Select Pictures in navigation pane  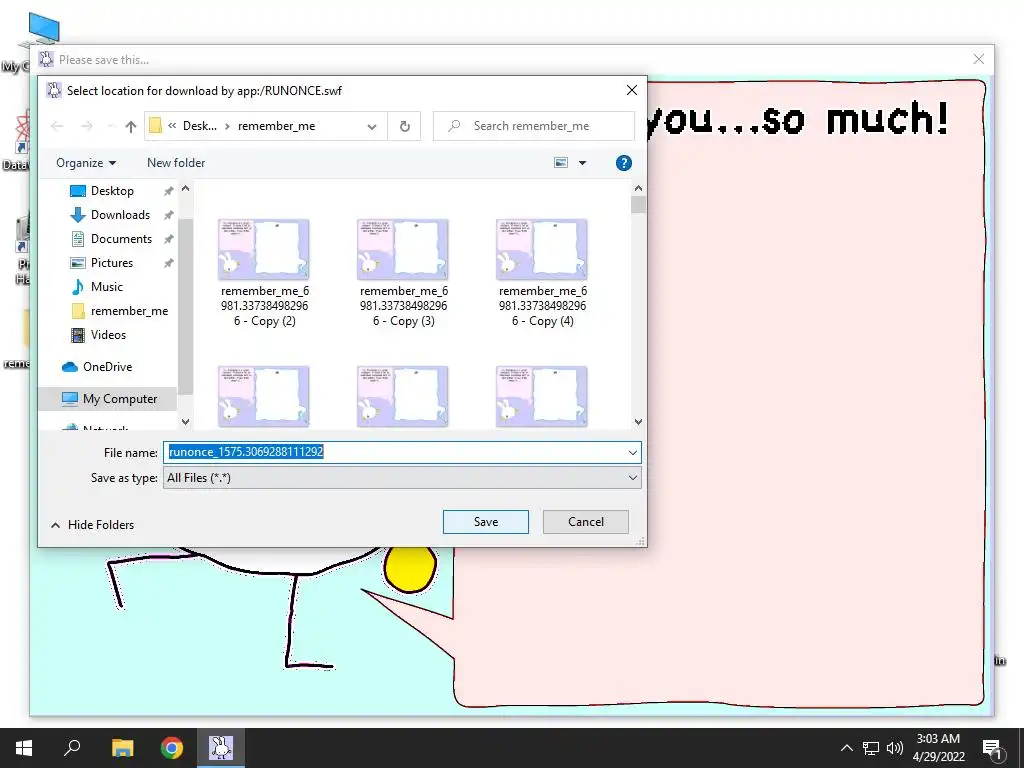pyautogui.click(x=112, y=263)
